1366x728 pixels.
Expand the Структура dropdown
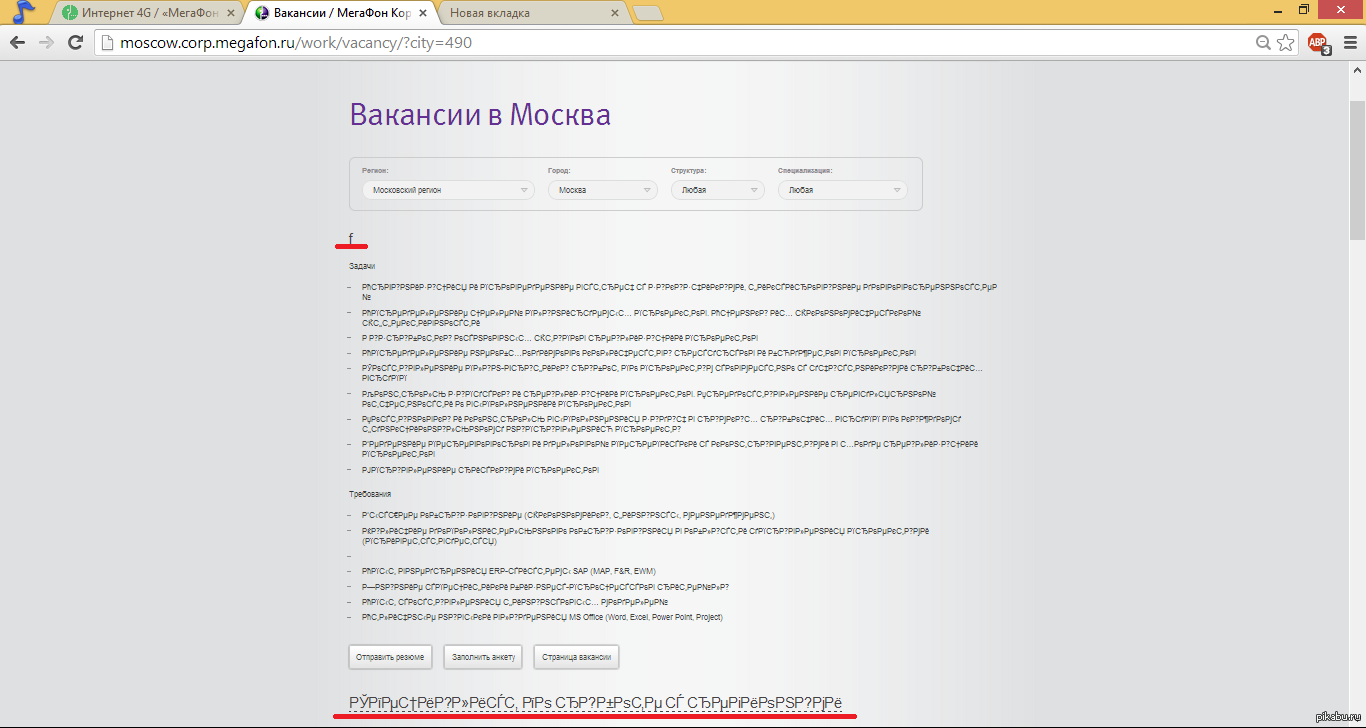pyautogui.click(x=717, y=190)
